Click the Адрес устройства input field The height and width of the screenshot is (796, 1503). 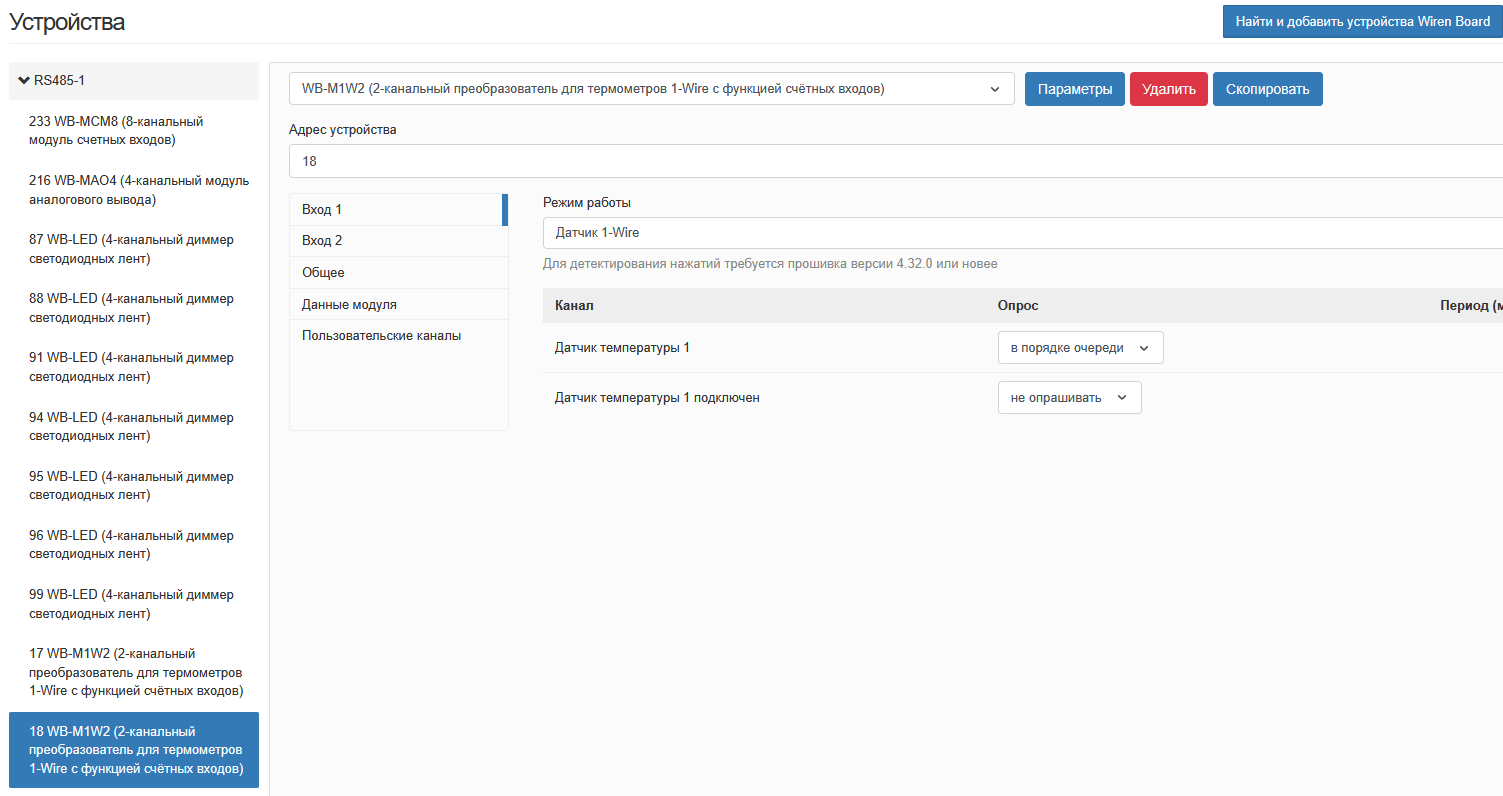(x=890, y=161)
